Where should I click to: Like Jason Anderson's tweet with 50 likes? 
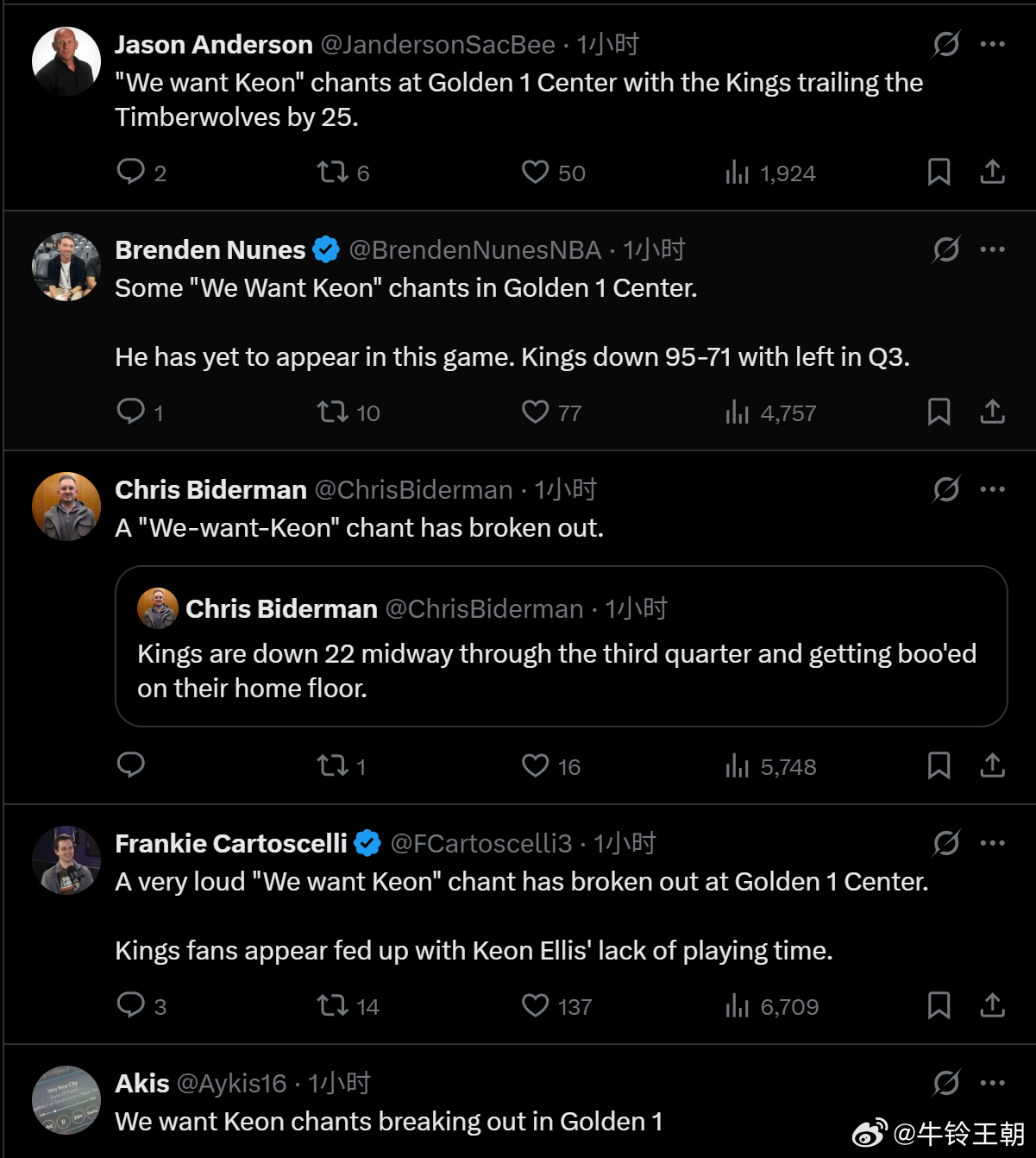pos(535,172)
